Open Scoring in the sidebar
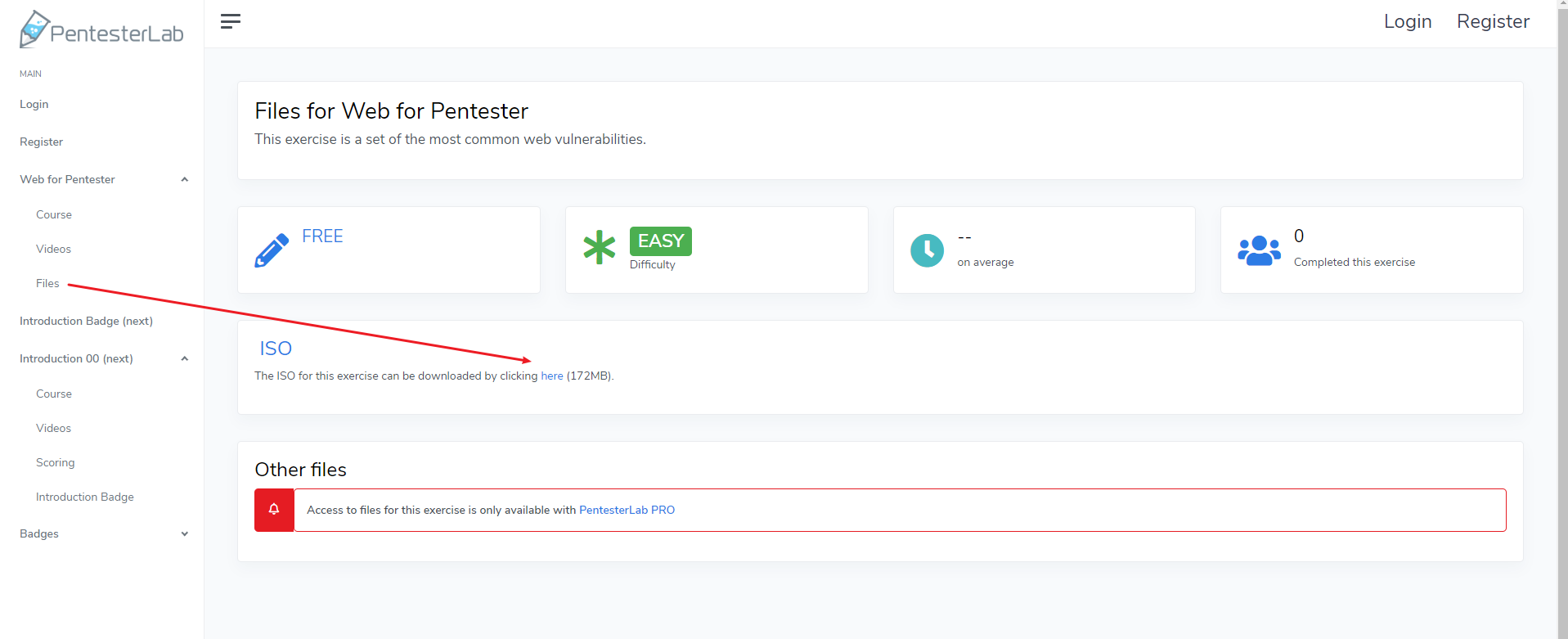1568x639 pixels. (56, 462)
